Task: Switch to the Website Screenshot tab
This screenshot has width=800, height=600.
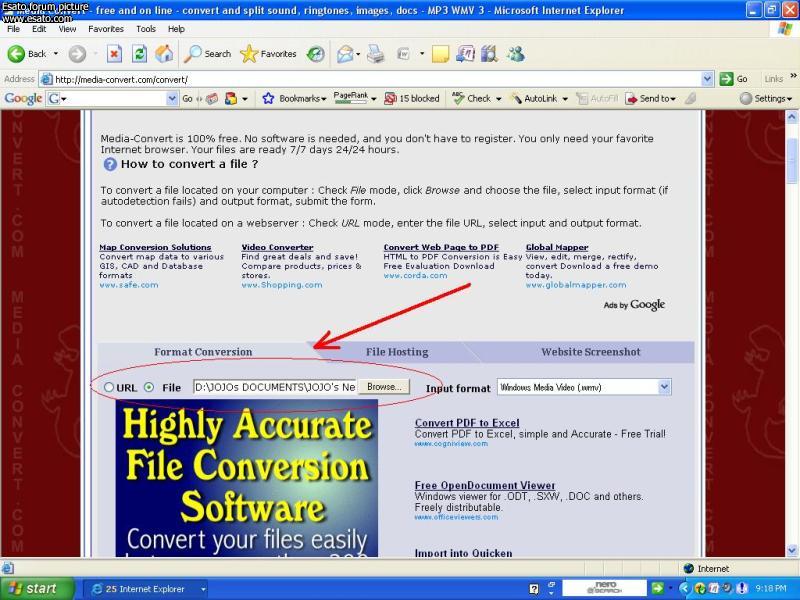Action: (x=591, y=352)
